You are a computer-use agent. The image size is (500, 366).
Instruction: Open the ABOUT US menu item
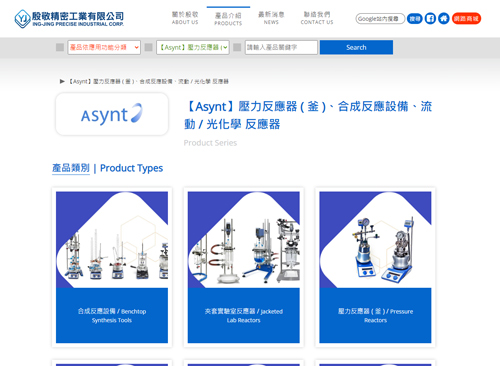[x=185, y=18]
